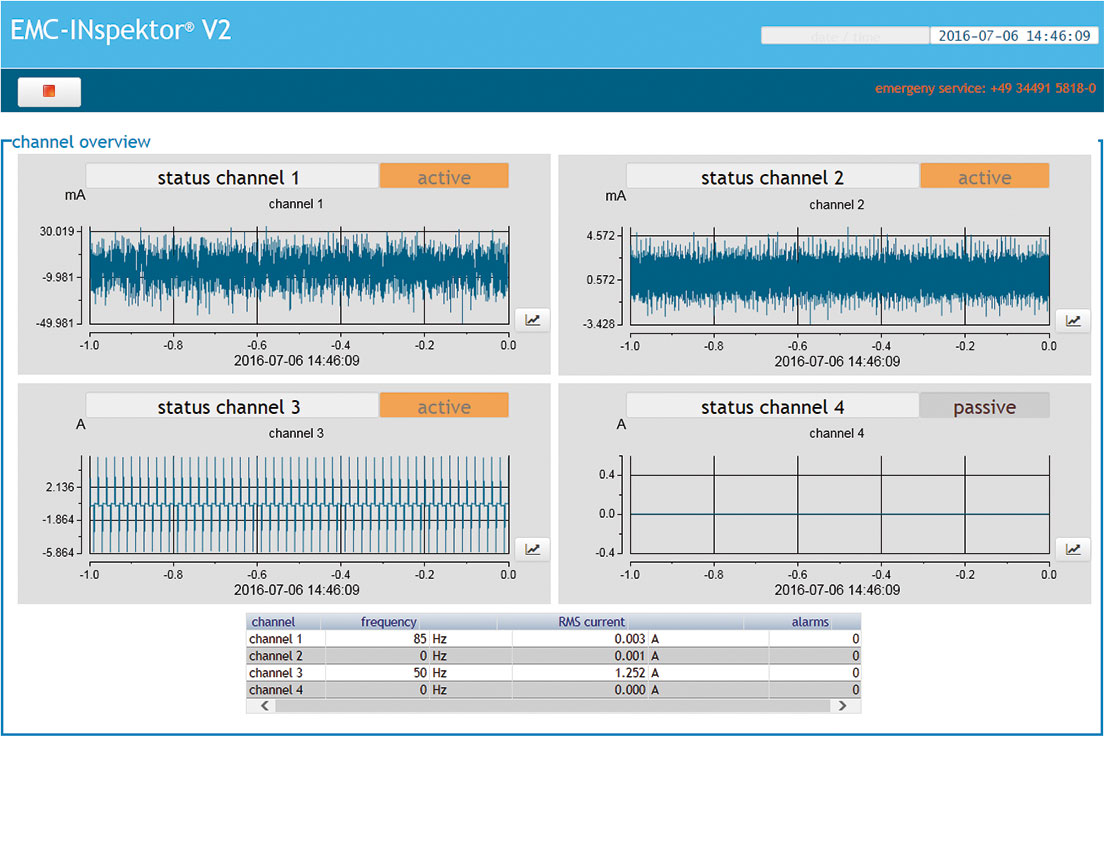Open channel 3 chart detail icon

(x=532, y=549)
